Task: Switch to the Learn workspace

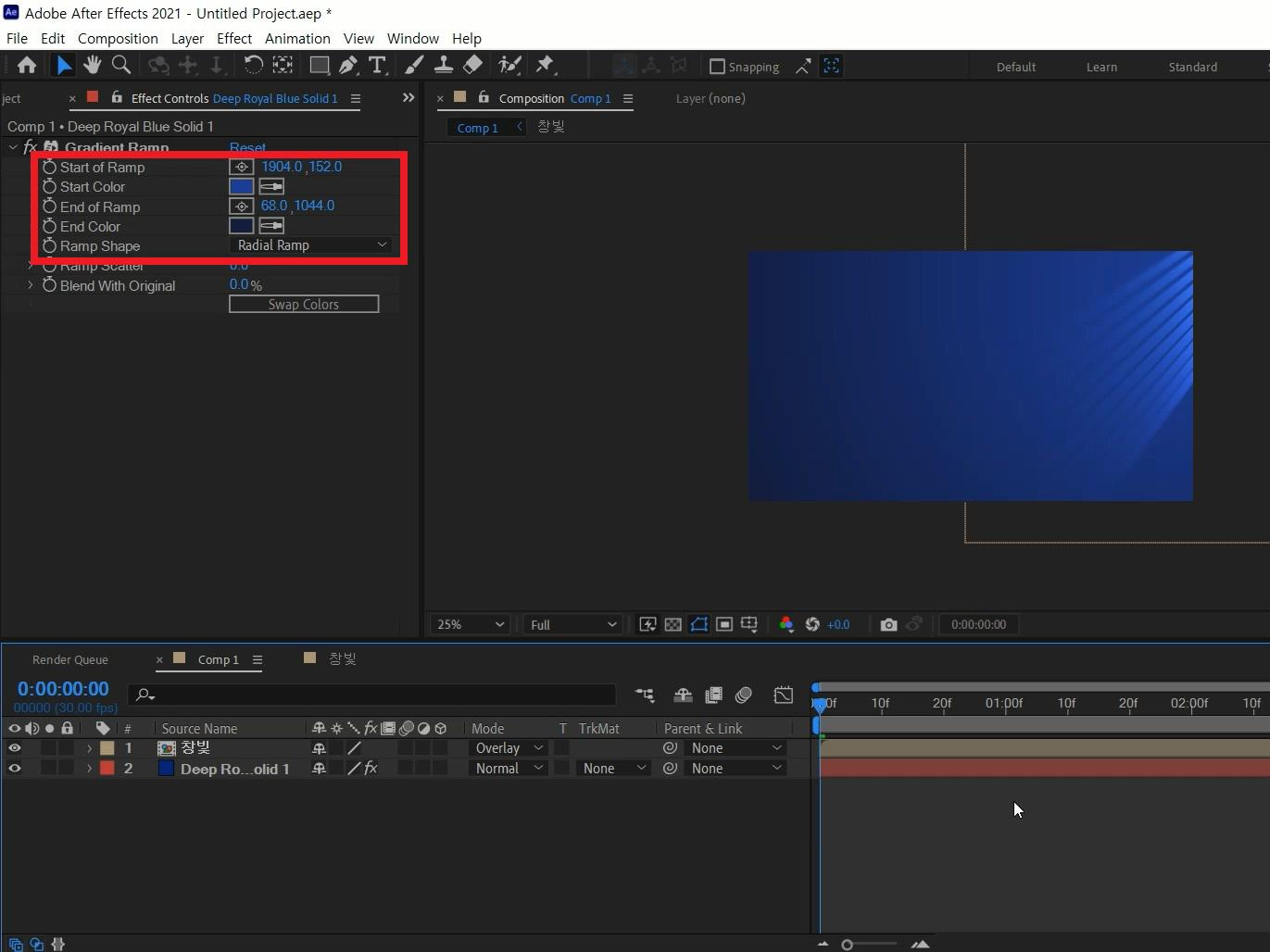Action: (x=1101, y=67)
